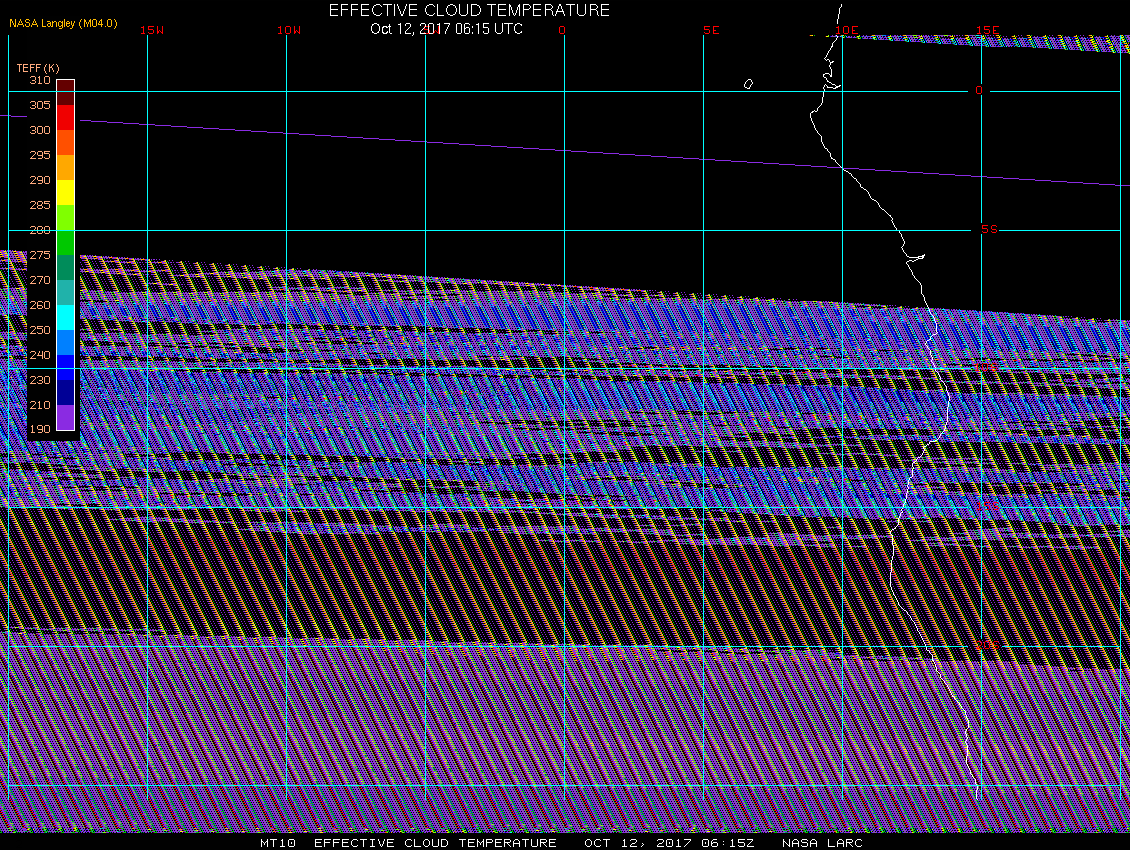The width and height of the screenshot is (1130, 850).
Task: Click the 'NASA LARC' footer text
Action: coord(822,843)
